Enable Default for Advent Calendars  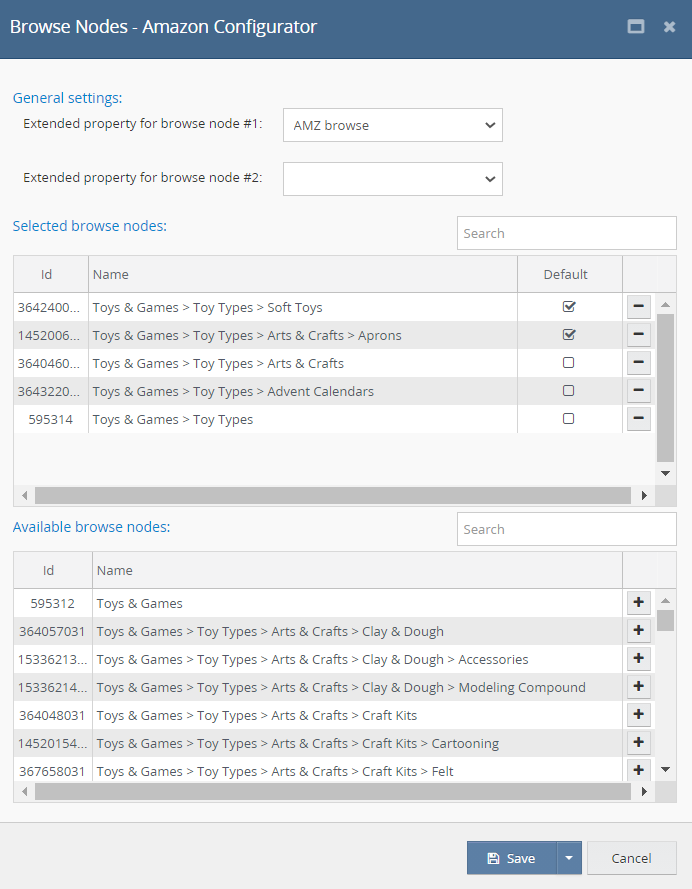click(x=569, y=391)
